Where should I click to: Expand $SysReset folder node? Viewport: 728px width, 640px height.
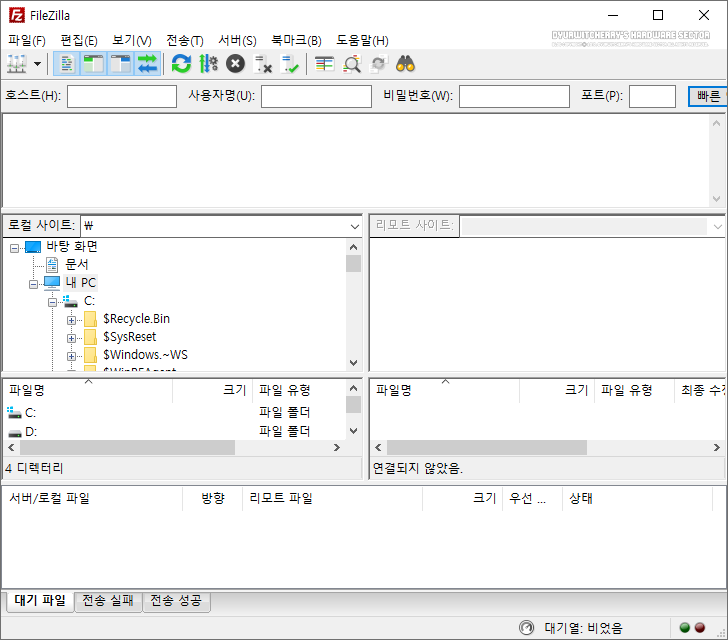[x=71, y=338]
